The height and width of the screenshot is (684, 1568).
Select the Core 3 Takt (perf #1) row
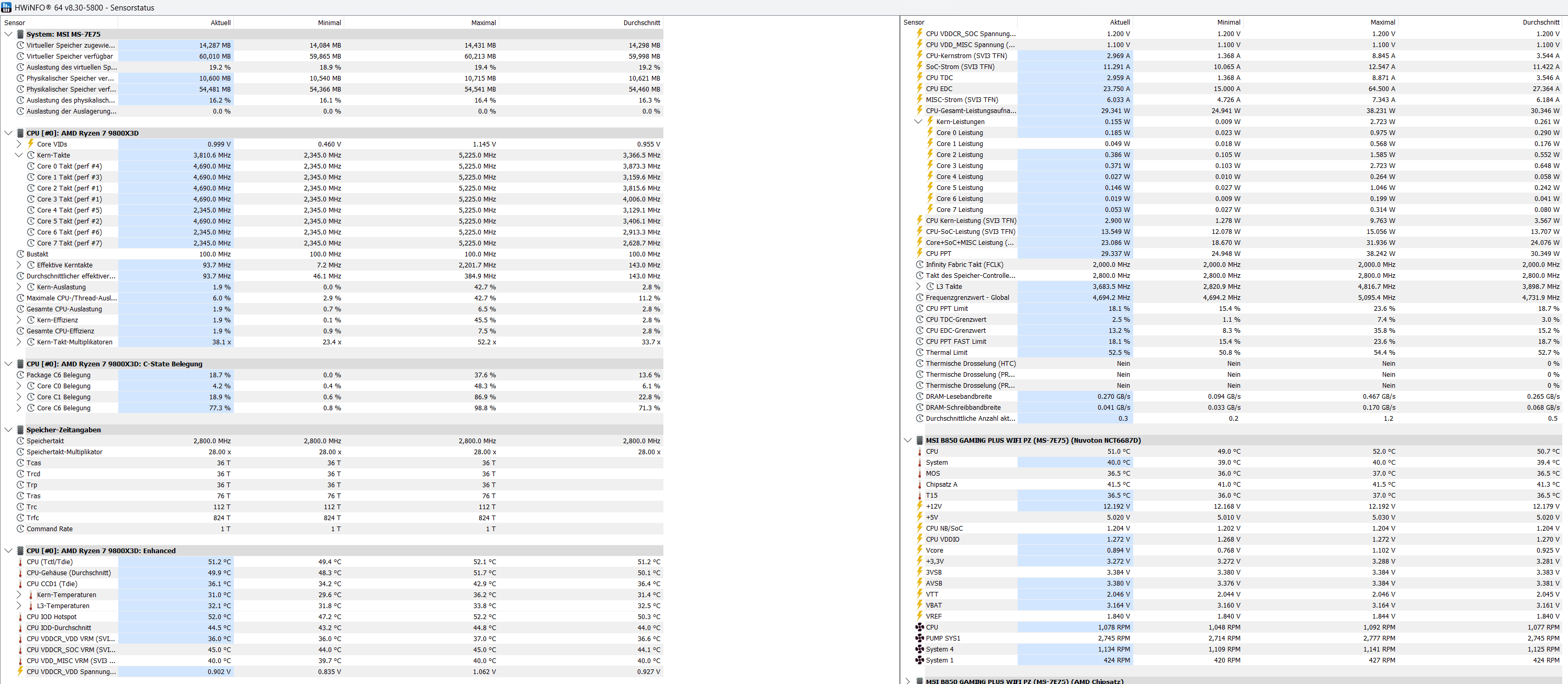pyautogui.click(x=70, y=199)
